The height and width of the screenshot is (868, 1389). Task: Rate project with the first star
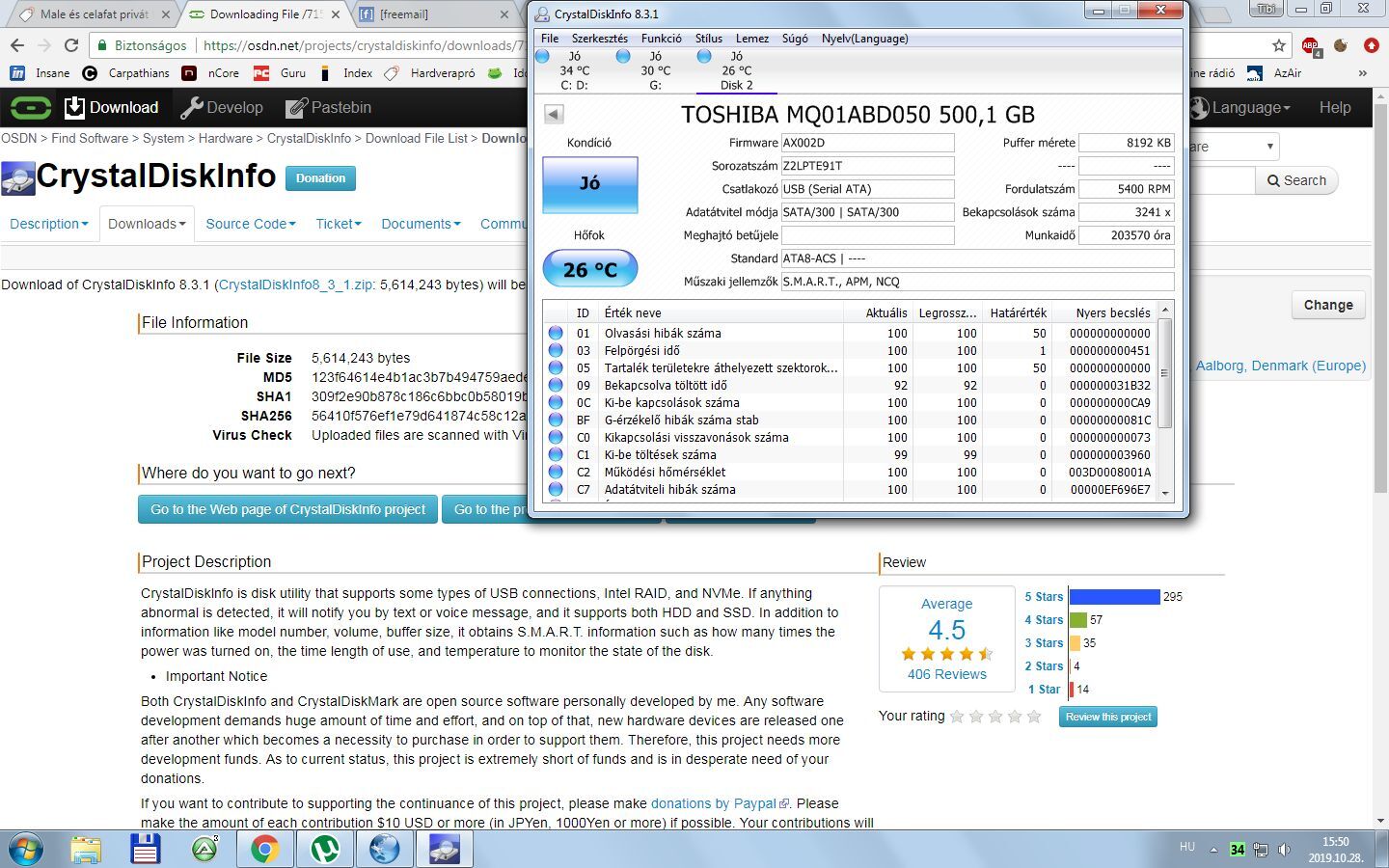957,717
